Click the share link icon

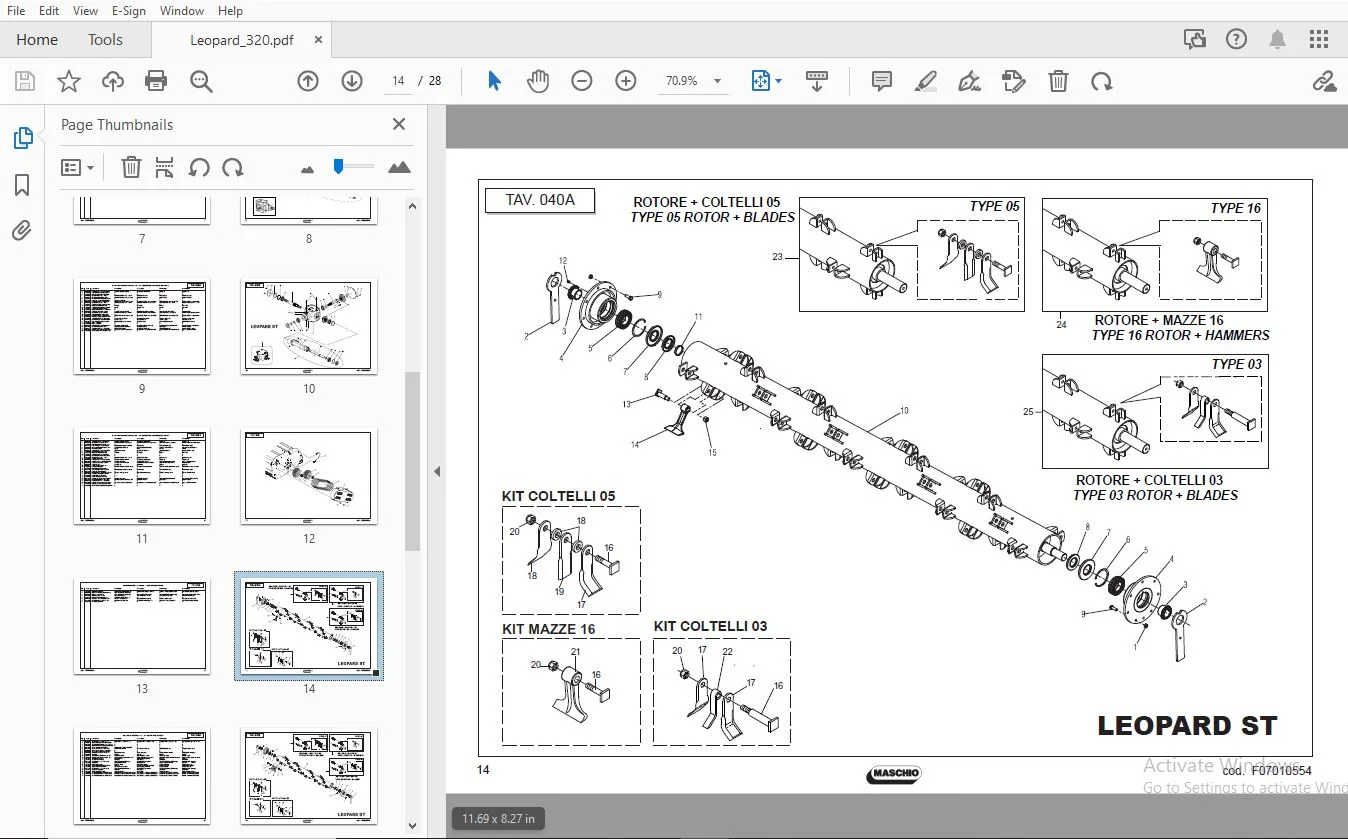[1324, 81]
